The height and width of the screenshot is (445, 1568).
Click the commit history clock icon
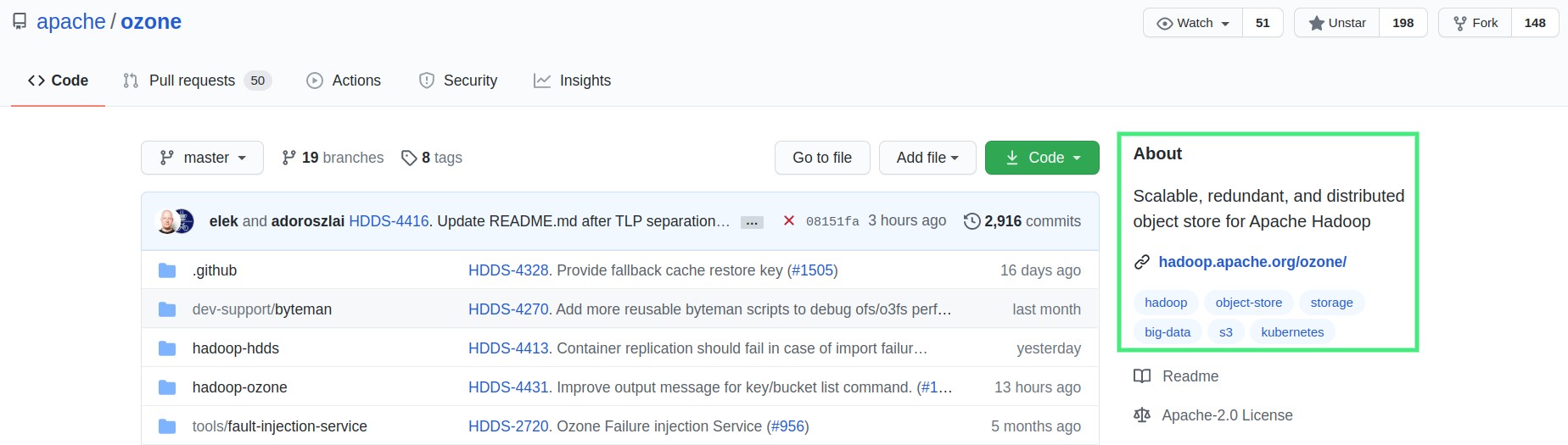click(x=972, y=221)
